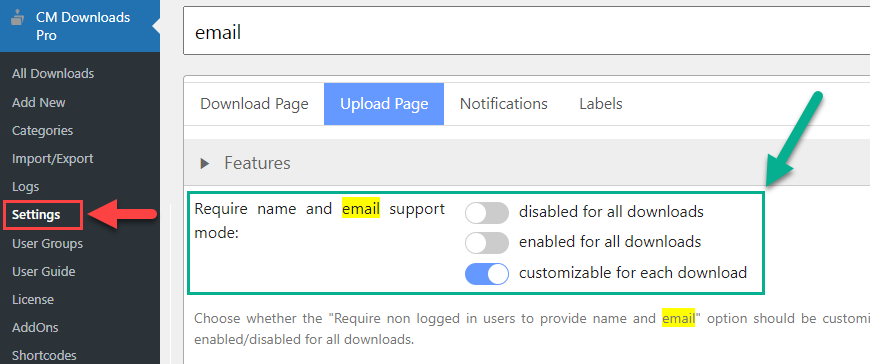Click the CM Downloads Pro plugin icon

coord(18,18)
